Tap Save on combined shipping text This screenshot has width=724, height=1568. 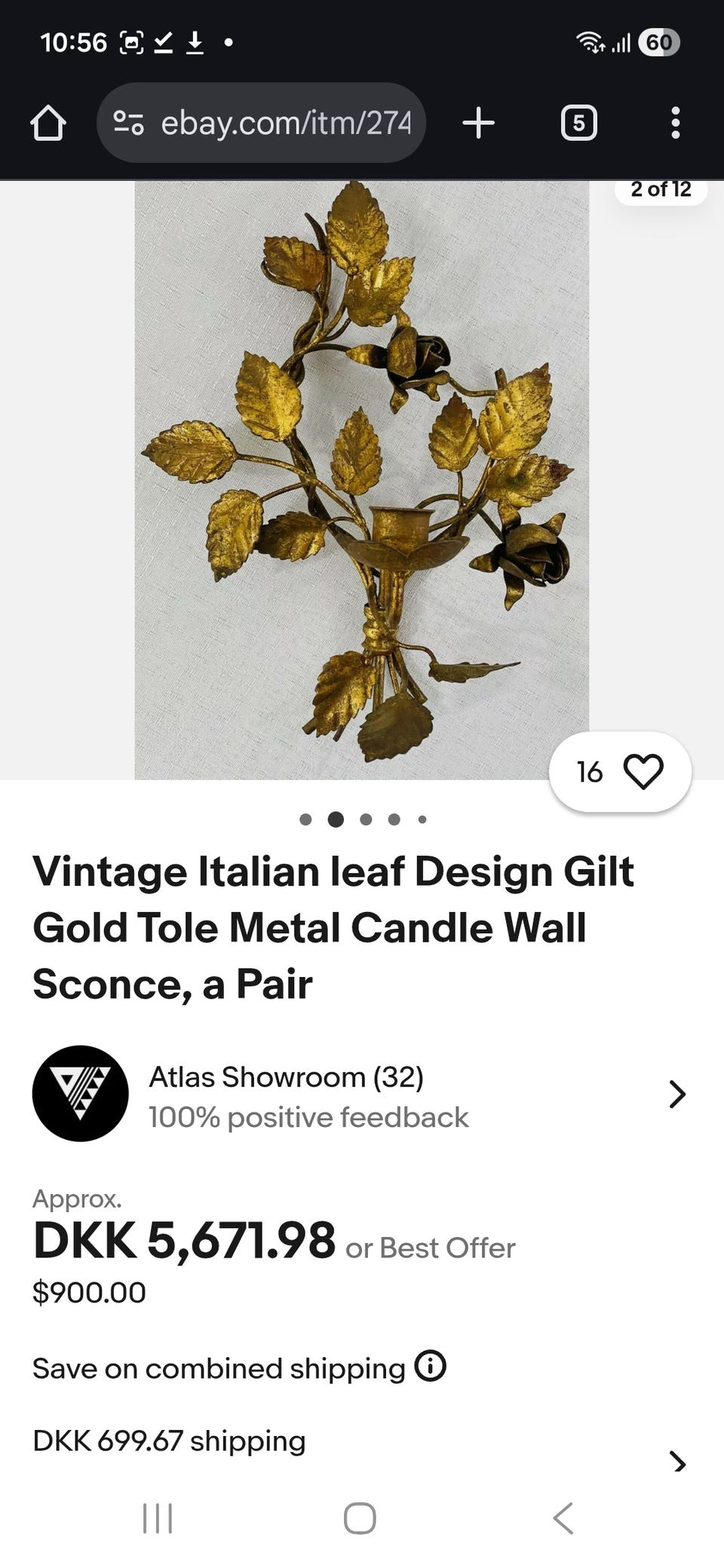pos(219,1368)
